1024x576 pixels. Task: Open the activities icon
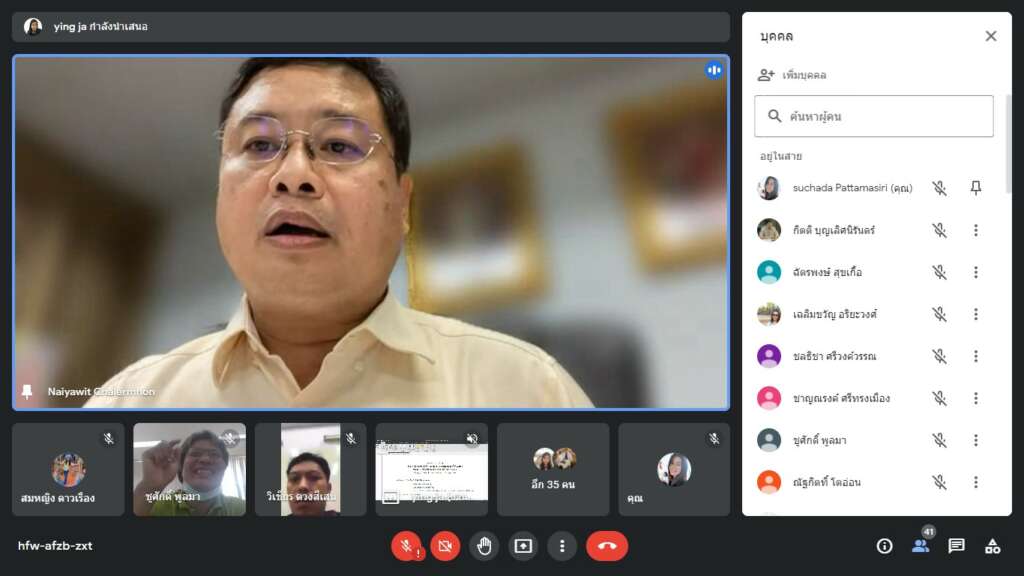[x=992, y=546]
